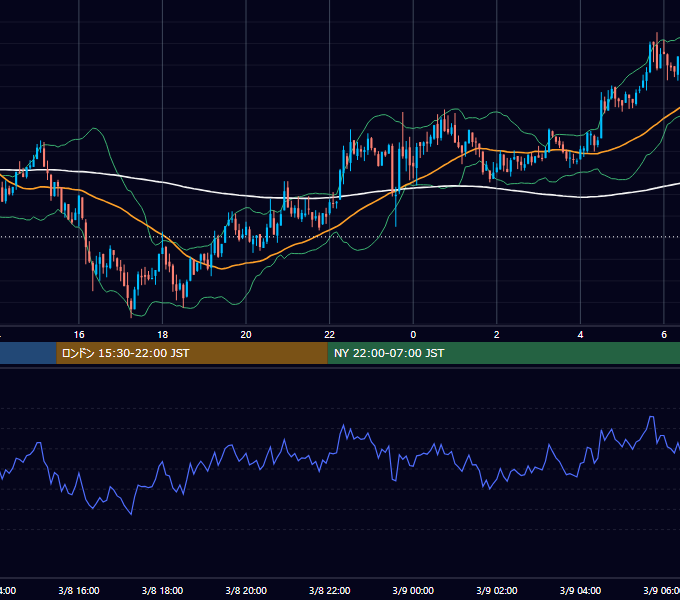Click the 3/8 16:00 time label
This screenshot has height=600, width=680.
point(79,591)
